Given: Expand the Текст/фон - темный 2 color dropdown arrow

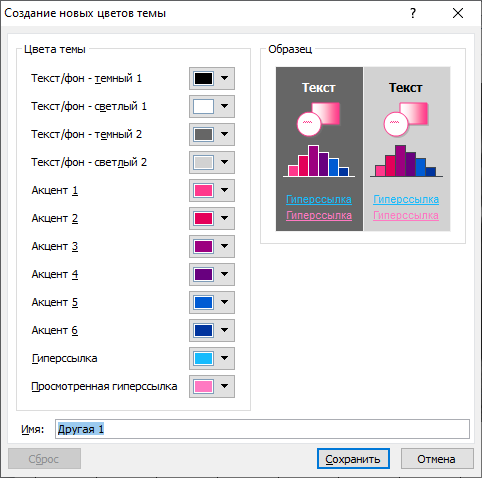Looking at the screenshot, I should pos(225,134).
